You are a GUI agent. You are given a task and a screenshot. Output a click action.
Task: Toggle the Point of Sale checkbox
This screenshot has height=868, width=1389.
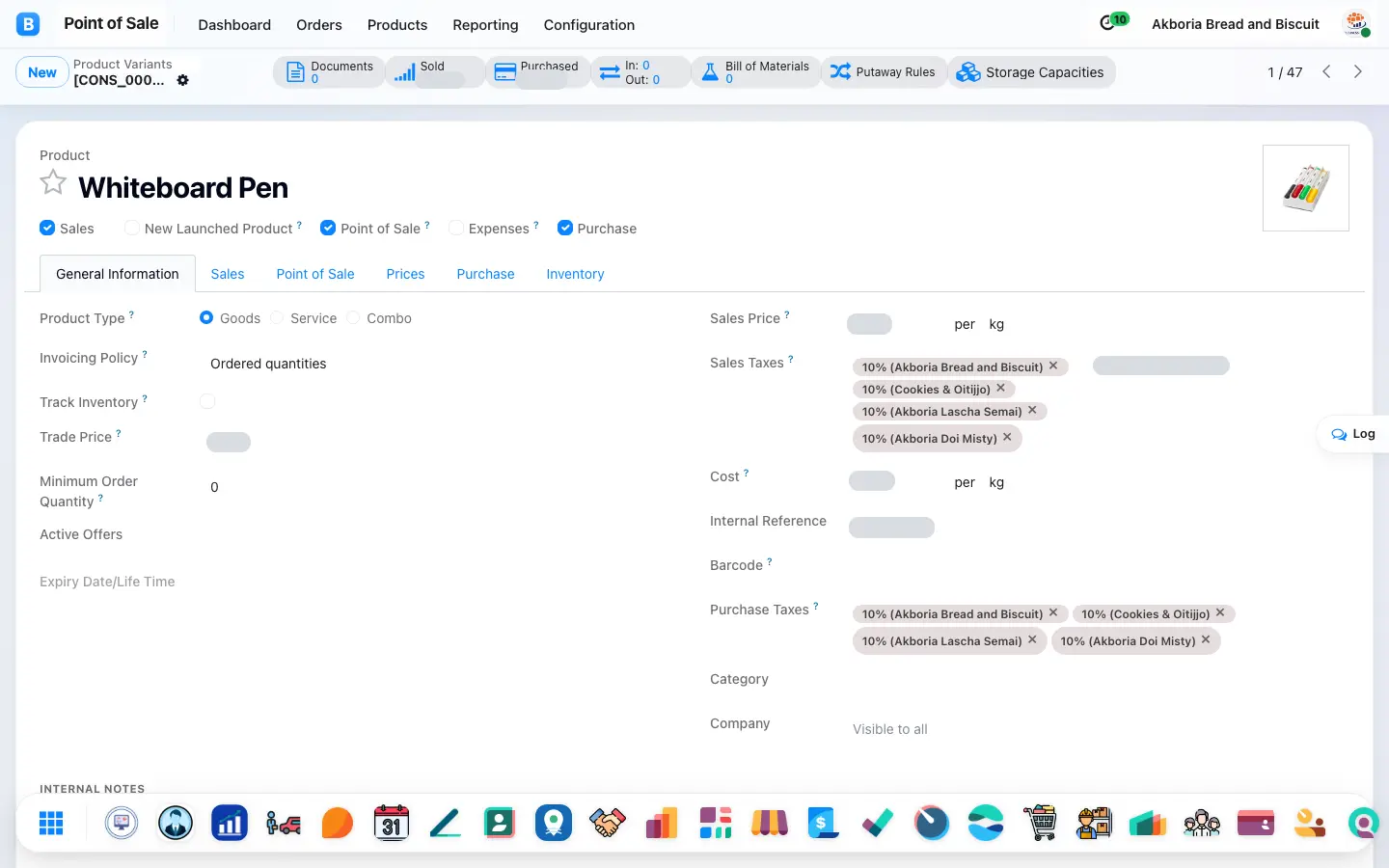328,228
